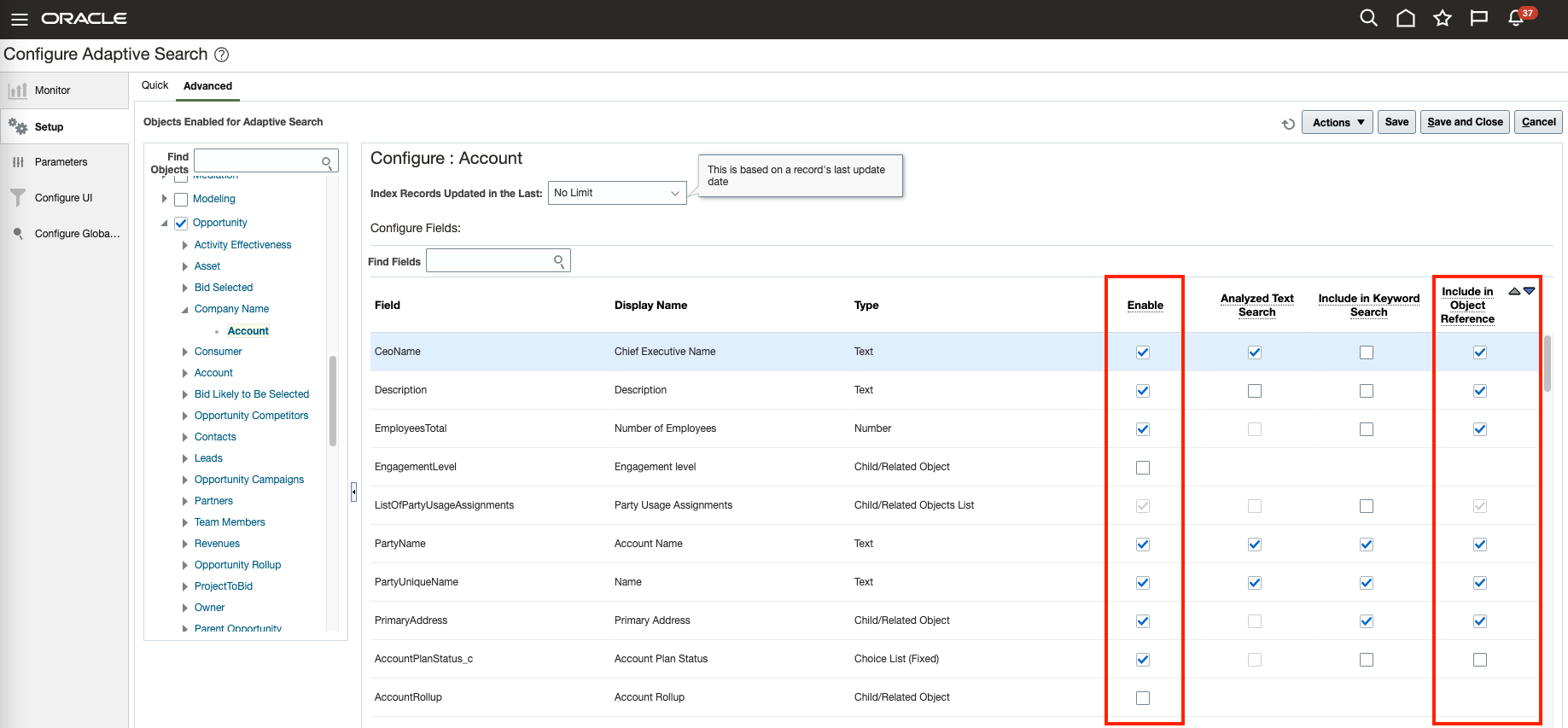Open notifications bell with 37 badge
1568x728 pixels.
pos(1517,18)
